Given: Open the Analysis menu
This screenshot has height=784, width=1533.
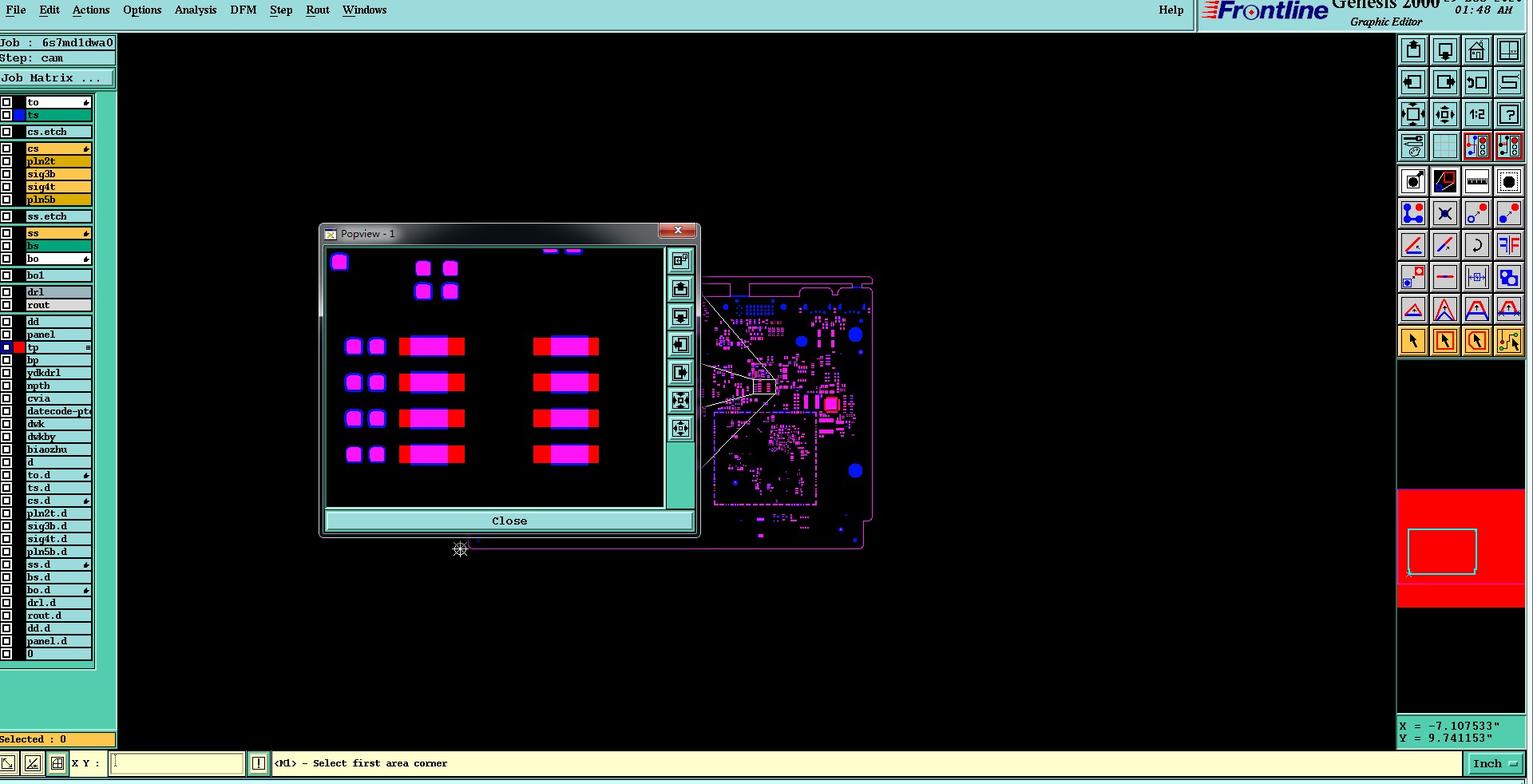Looking at the screenshot, I should [x=196, y=10].
